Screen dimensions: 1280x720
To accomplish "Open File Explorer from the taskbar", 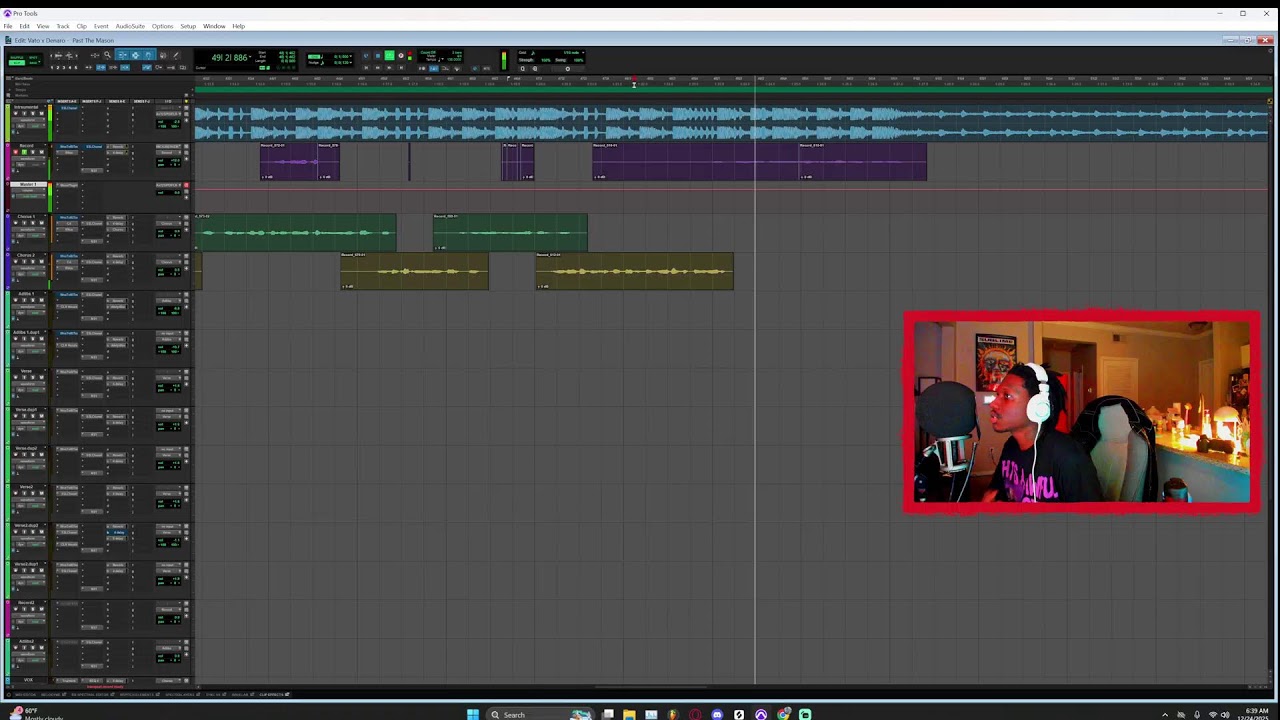I will click(629, 714).
